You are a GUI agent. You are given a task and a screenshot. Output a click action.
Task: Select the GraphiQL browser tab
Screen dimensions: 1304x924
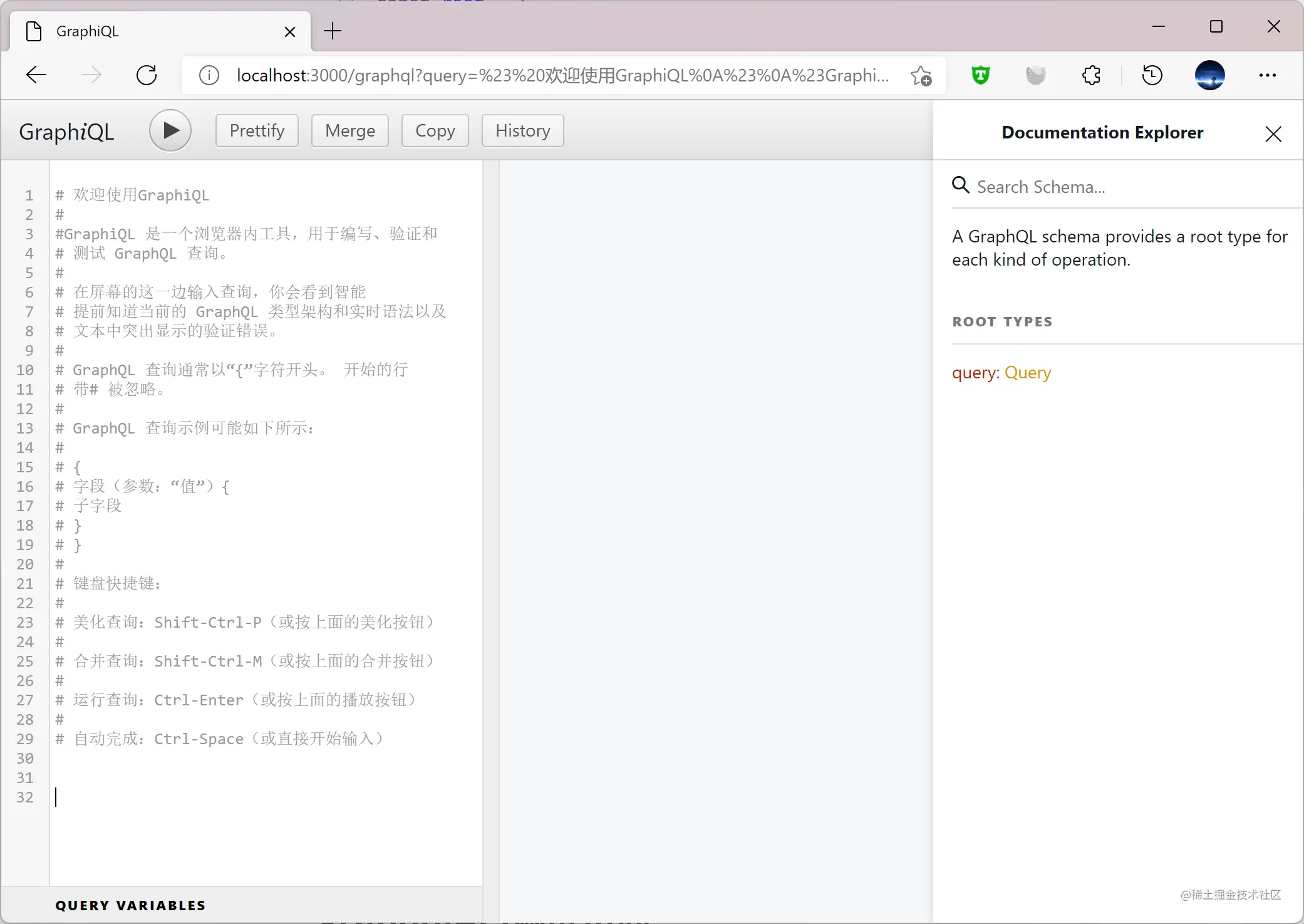160,31
